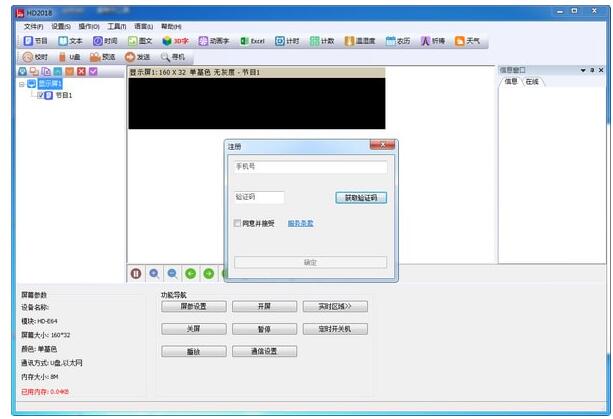Click the first blue icon above the program tree
The height and width of the screenshot is (419, 613).
click(22, 71)
